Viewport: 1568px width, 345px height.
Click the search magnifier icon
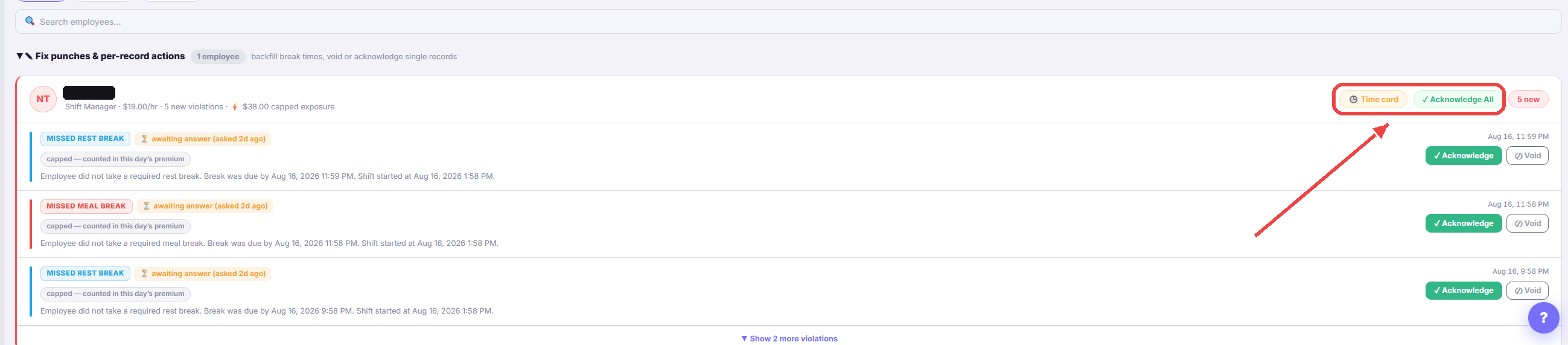point(29,21)
